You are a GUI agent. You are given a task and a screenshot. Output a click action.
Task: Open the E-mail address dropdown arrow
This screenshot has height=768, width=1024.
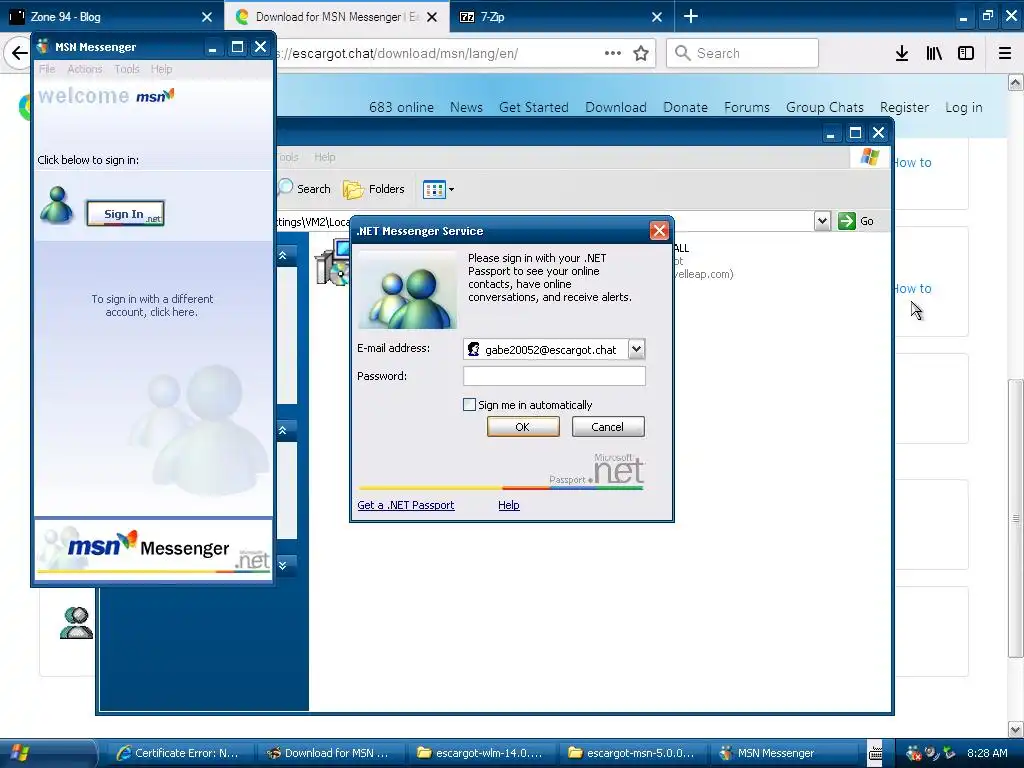636,349
